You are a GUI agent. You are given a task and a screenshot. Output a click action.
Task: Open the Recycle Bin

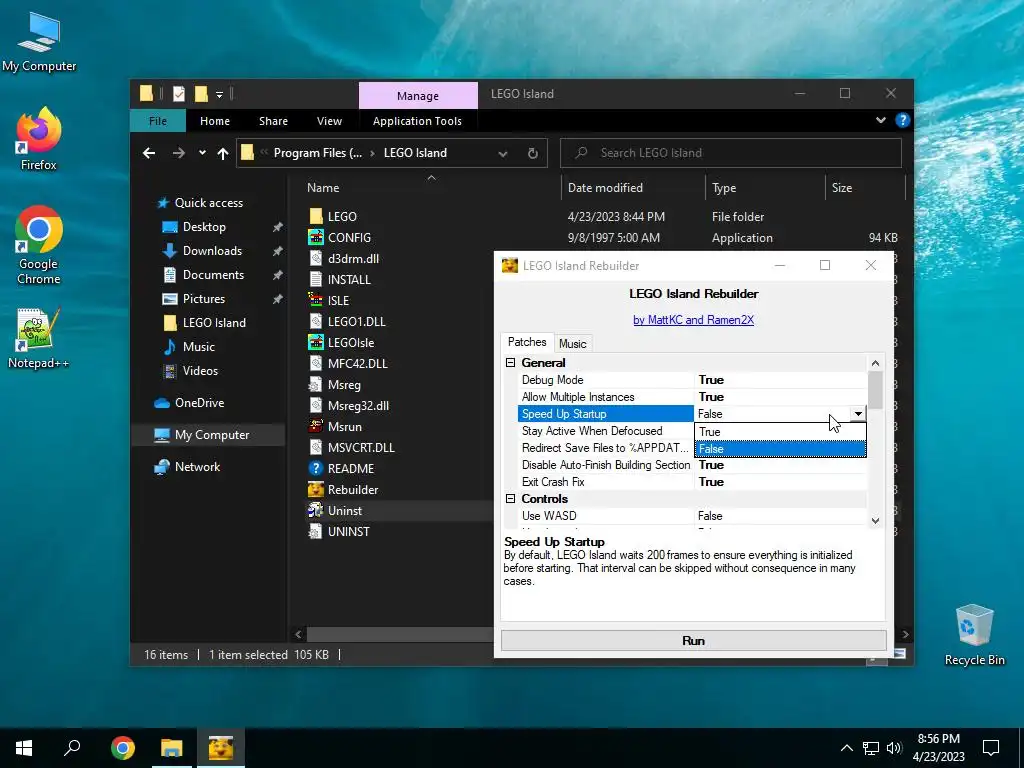pos(974,635)
